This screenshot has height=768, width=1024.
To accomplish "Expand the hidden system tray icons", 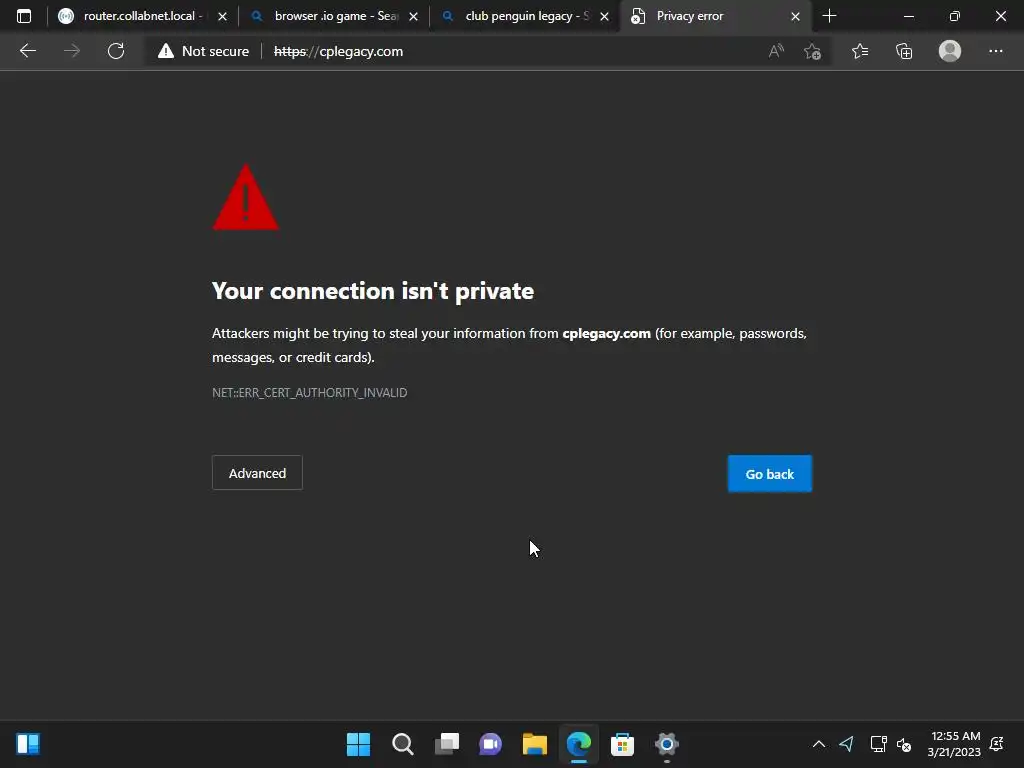I will (818, 744).
